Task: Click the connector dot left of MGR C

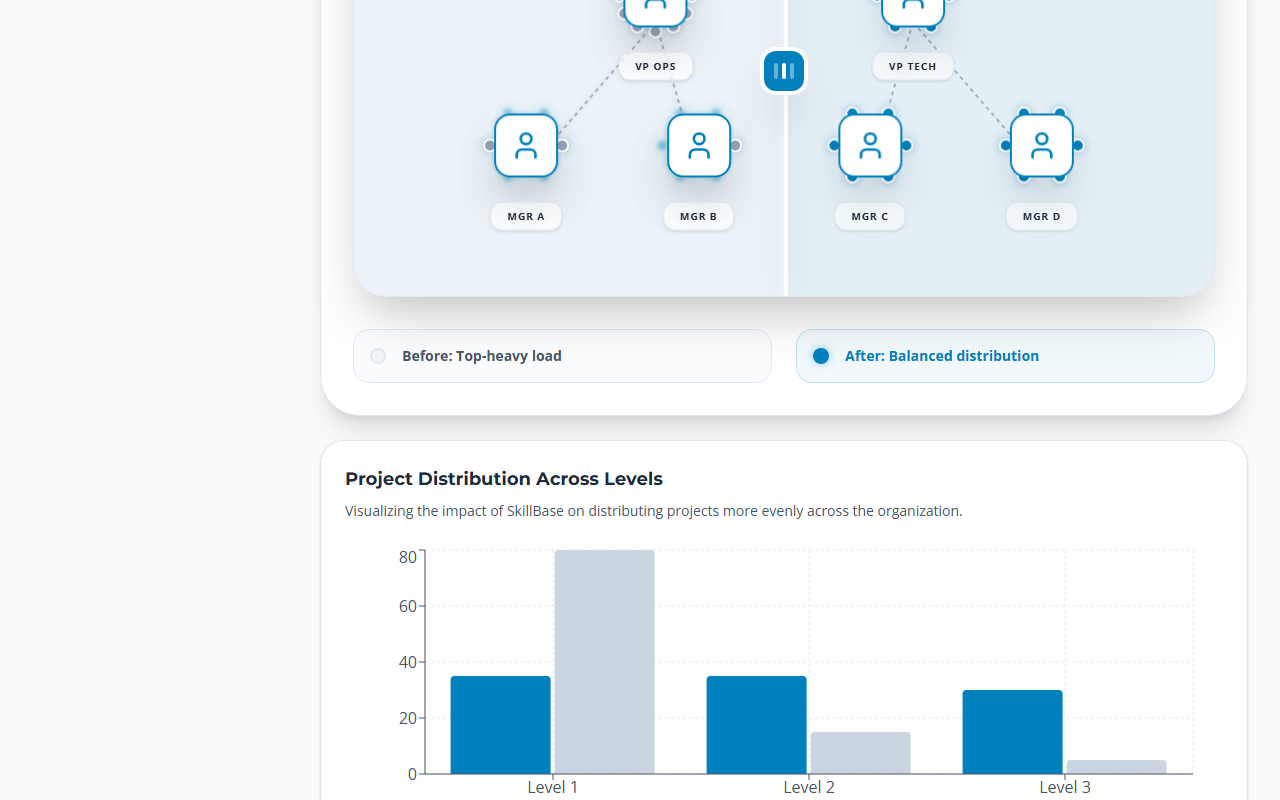Action: [835, 145]
